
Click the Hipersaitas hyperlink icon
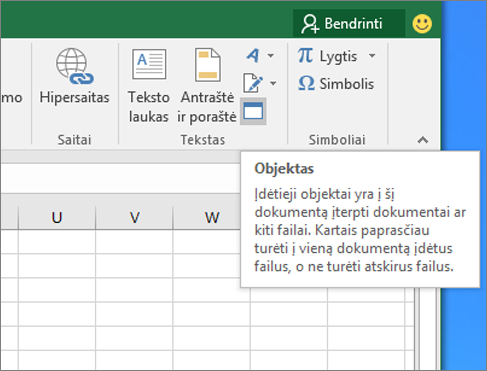pos(75,66)
